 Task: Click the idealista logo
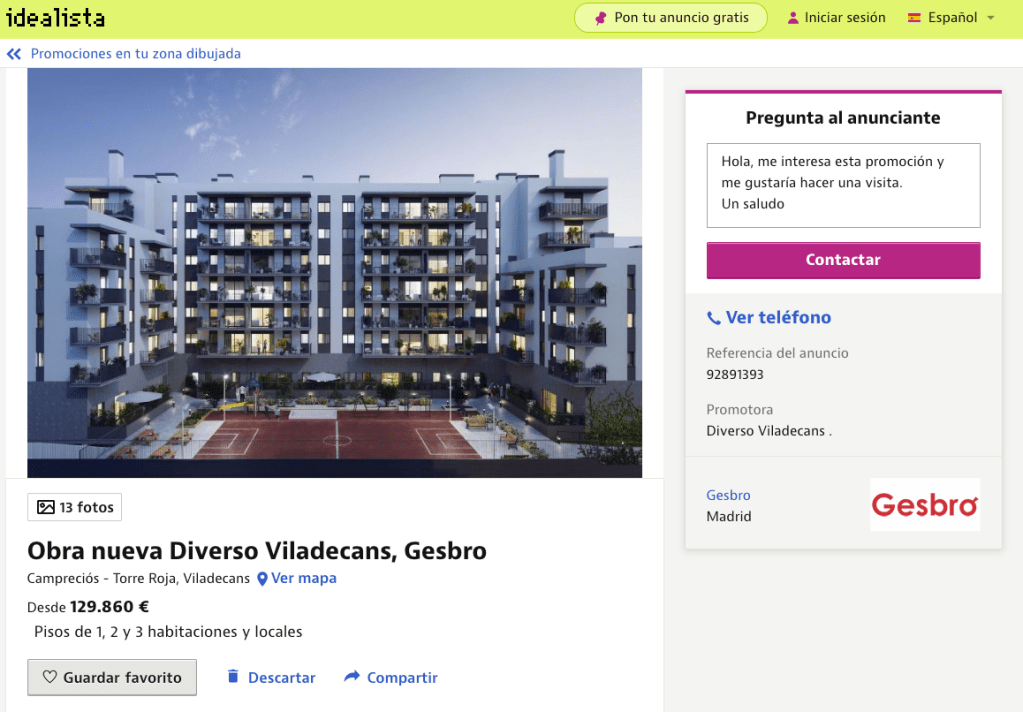click(x=55, y=17)
